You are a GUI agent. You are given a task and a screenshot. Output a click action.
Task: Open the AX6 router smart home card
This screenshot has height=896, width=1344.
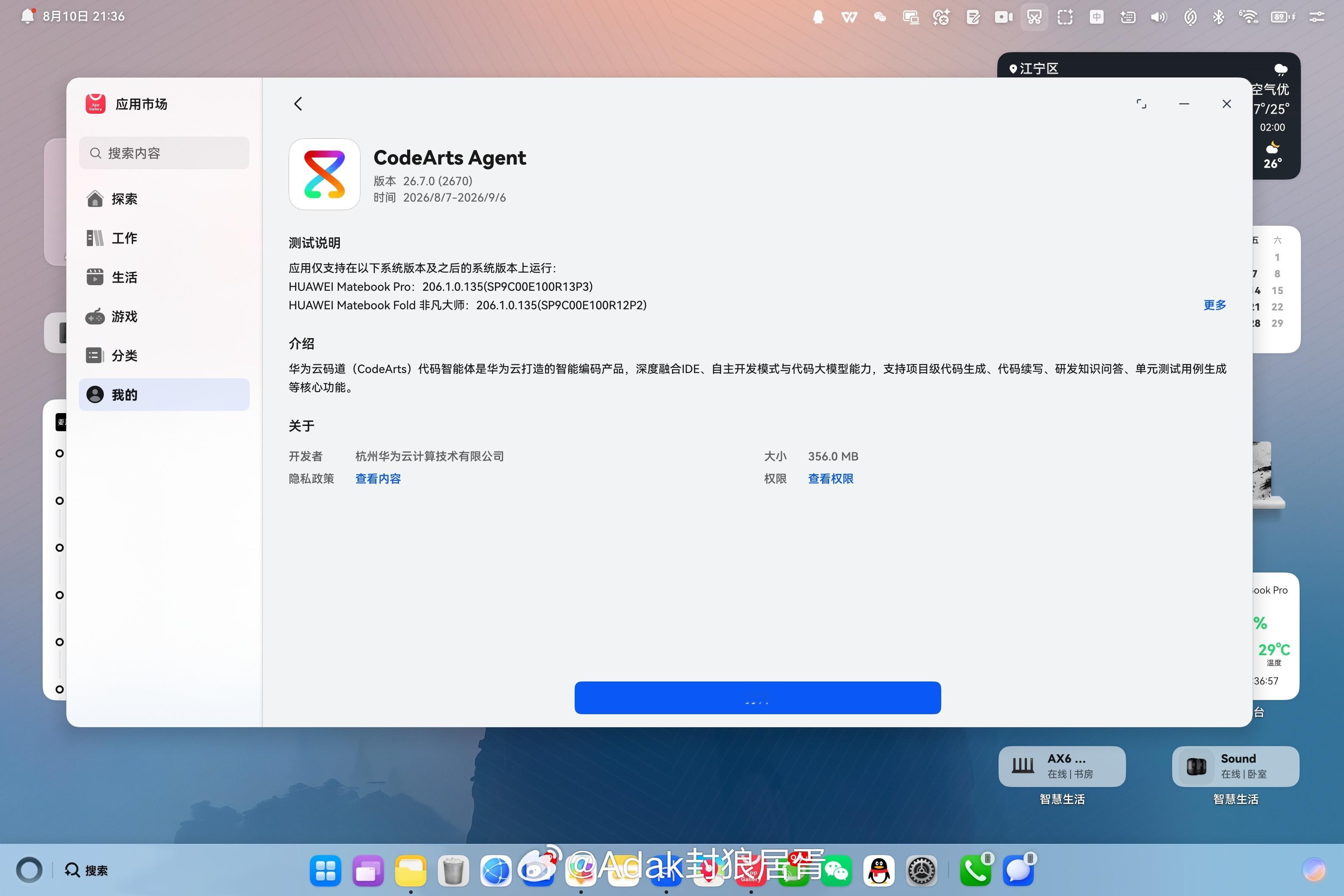(x=1062, y=766)
